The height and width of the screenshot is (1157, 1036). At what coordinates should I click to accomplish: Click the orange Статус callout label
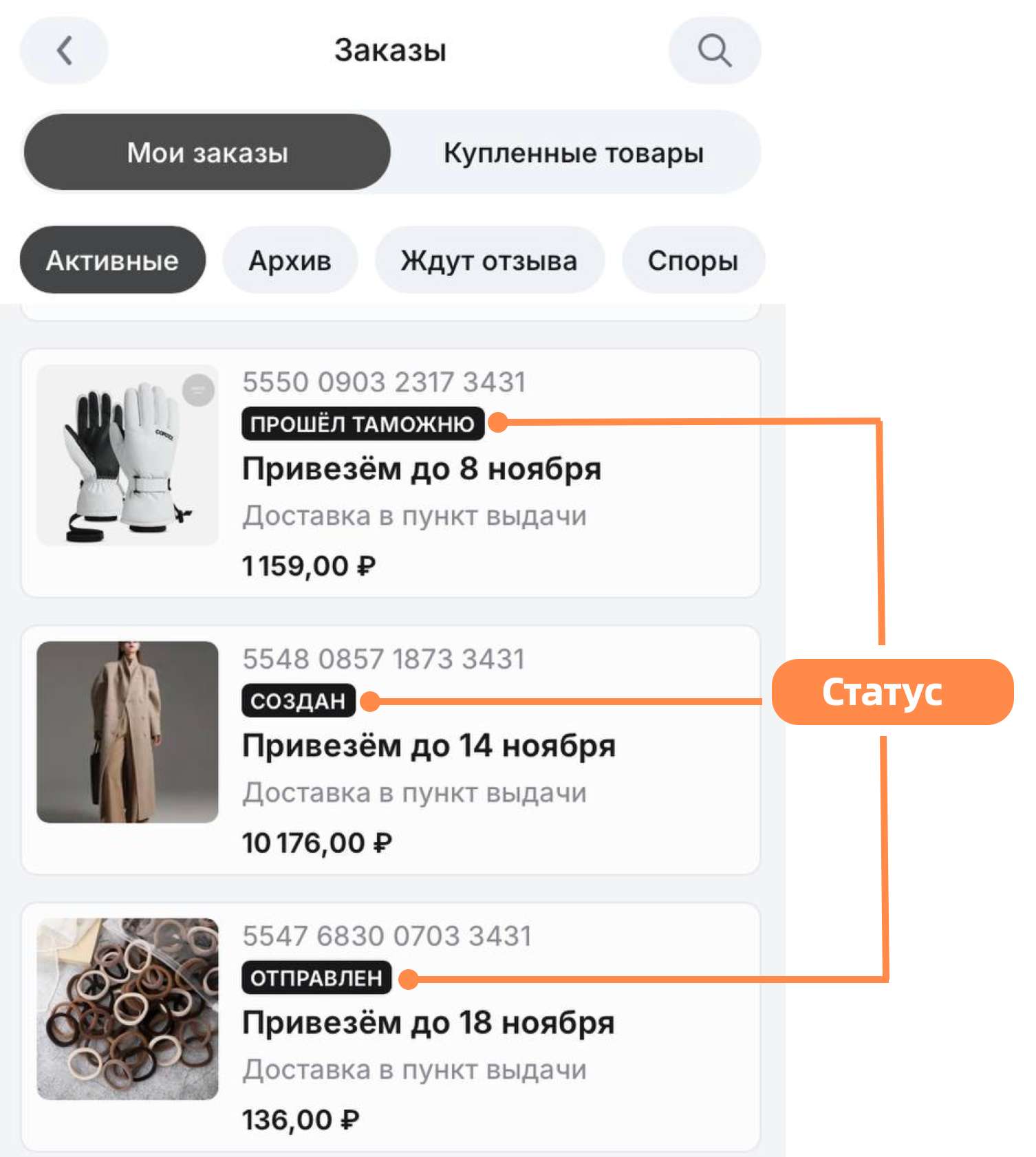(892, 692)
